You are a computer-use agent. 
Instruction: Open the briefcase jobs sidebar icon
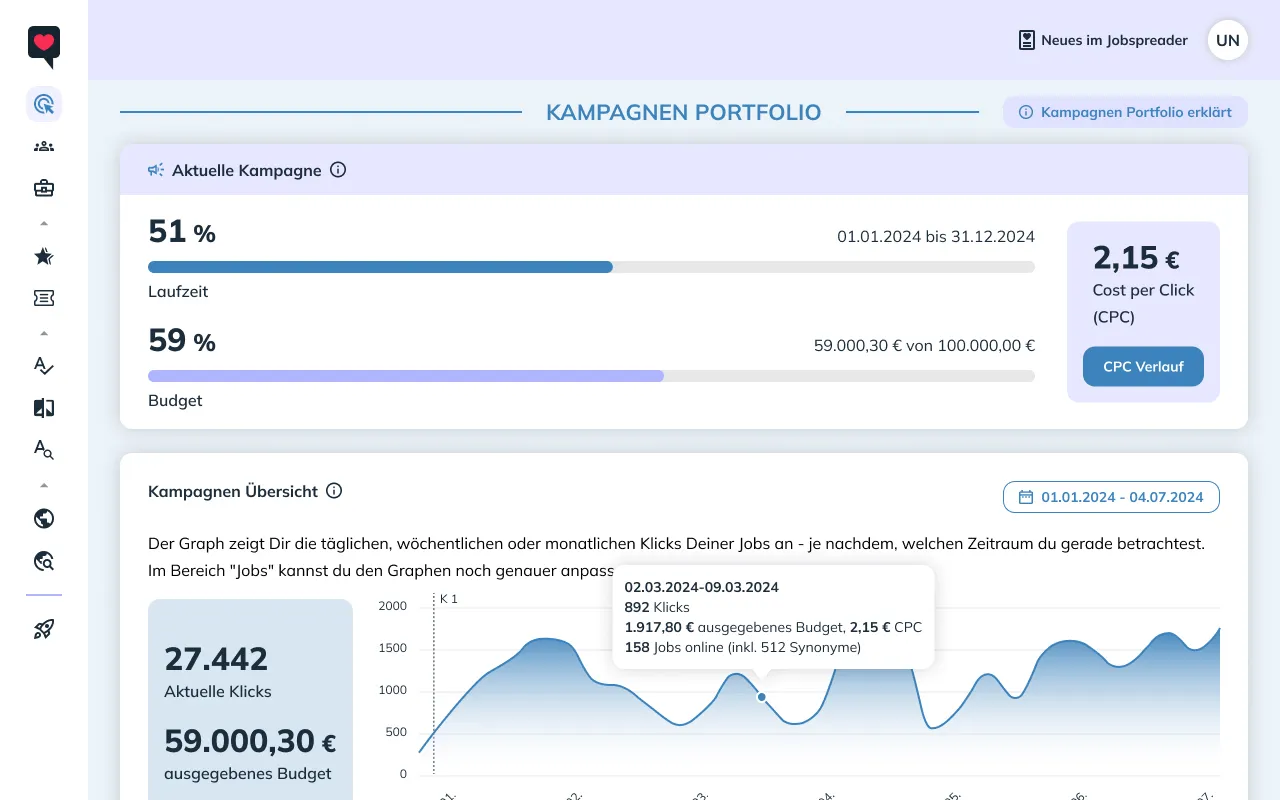pyautogui.click(x=44, y=188)
